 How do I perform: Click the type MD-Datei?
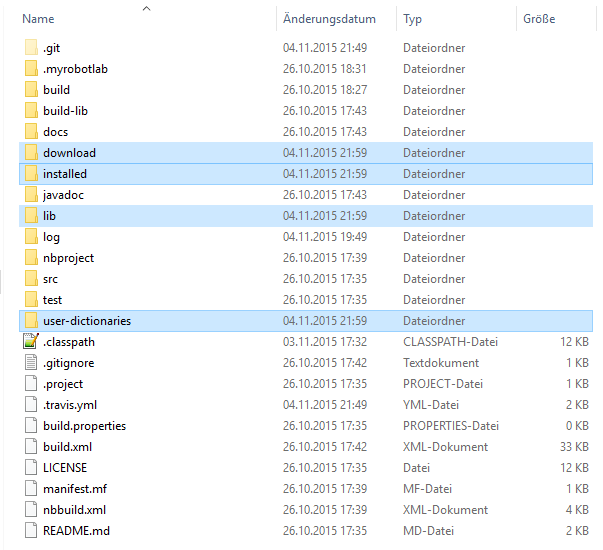428,531
